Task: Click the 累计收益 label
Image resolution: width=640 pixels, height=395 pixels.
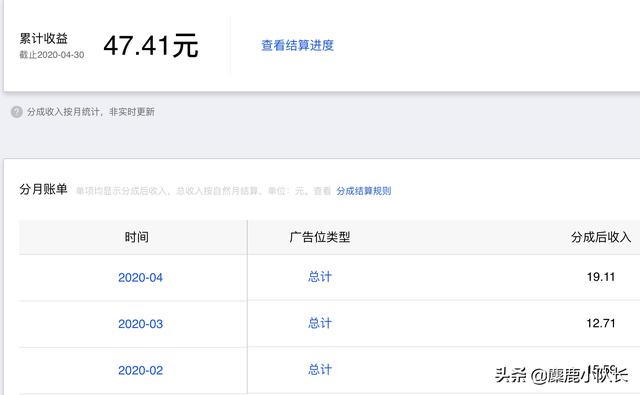Action: pos(44,39)
